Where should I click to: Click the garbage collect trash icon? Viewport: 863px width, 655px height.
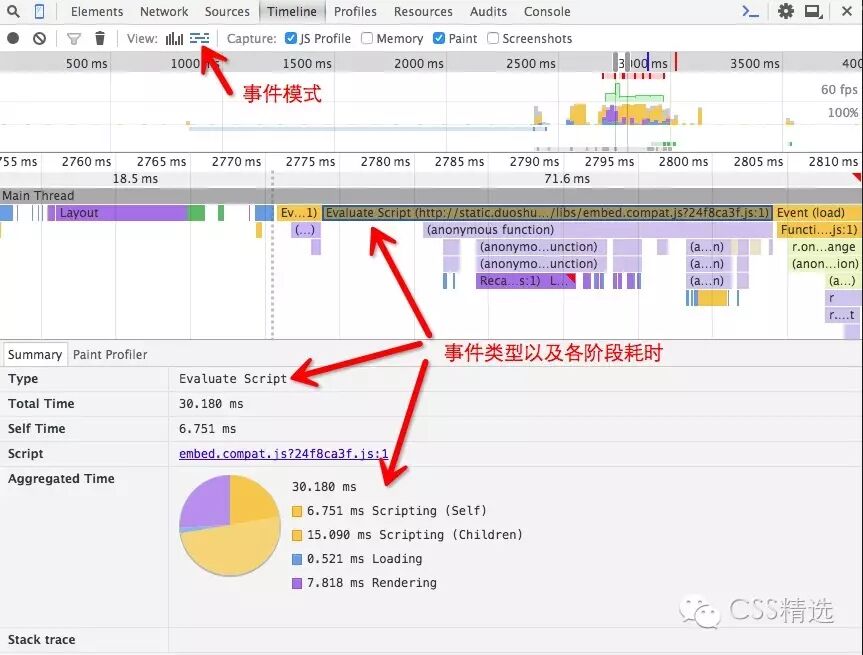(100, 38)
